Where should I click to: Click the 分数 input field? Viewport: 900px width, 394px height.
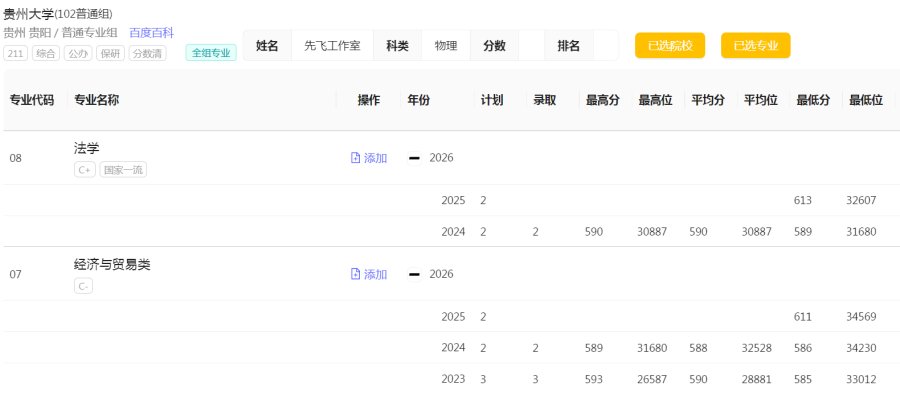tap(531, 46)
